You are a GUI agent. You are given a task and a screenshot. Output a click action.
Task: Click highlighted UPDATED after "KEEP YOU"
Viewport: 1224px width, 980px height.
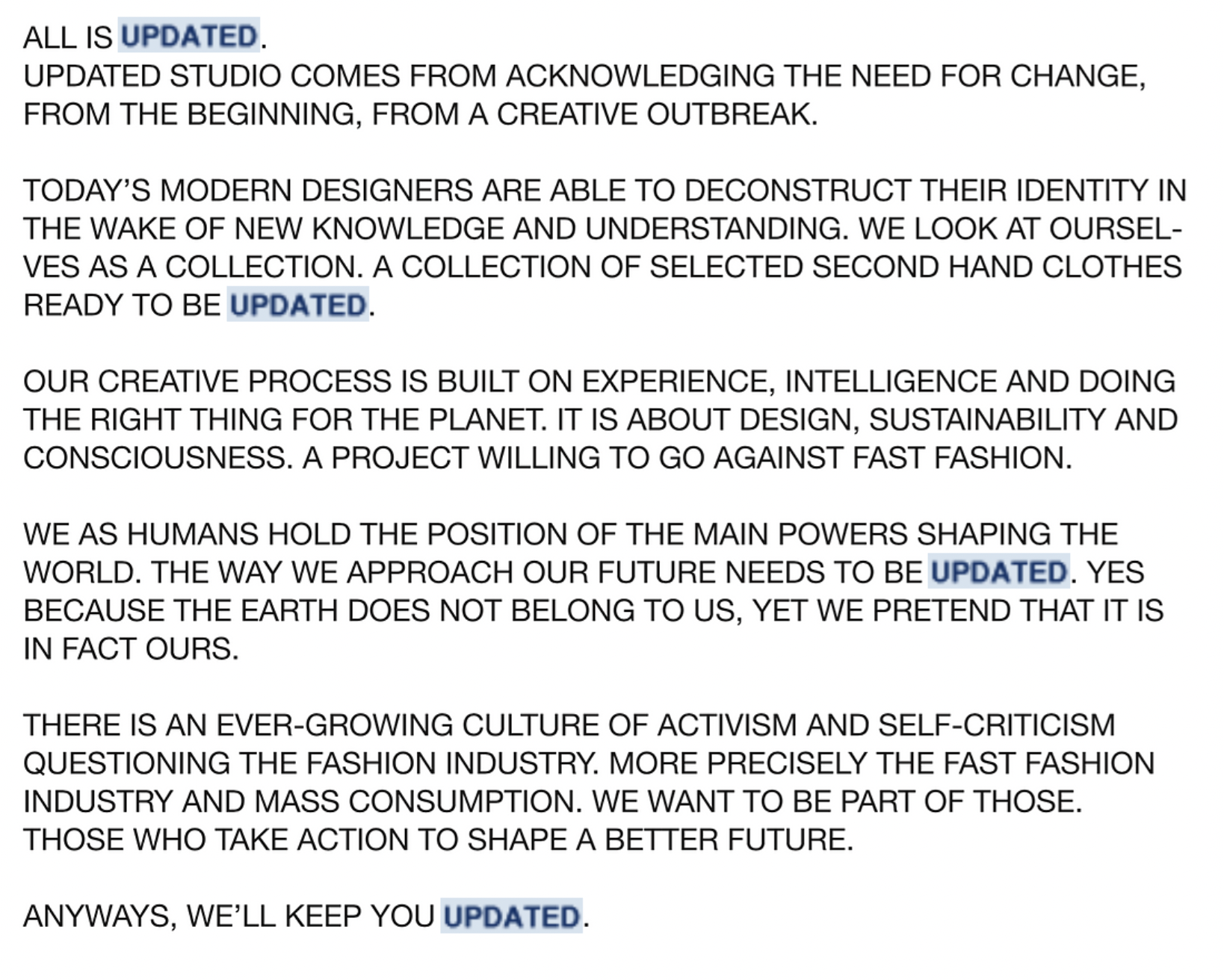[x=511, y=917]
